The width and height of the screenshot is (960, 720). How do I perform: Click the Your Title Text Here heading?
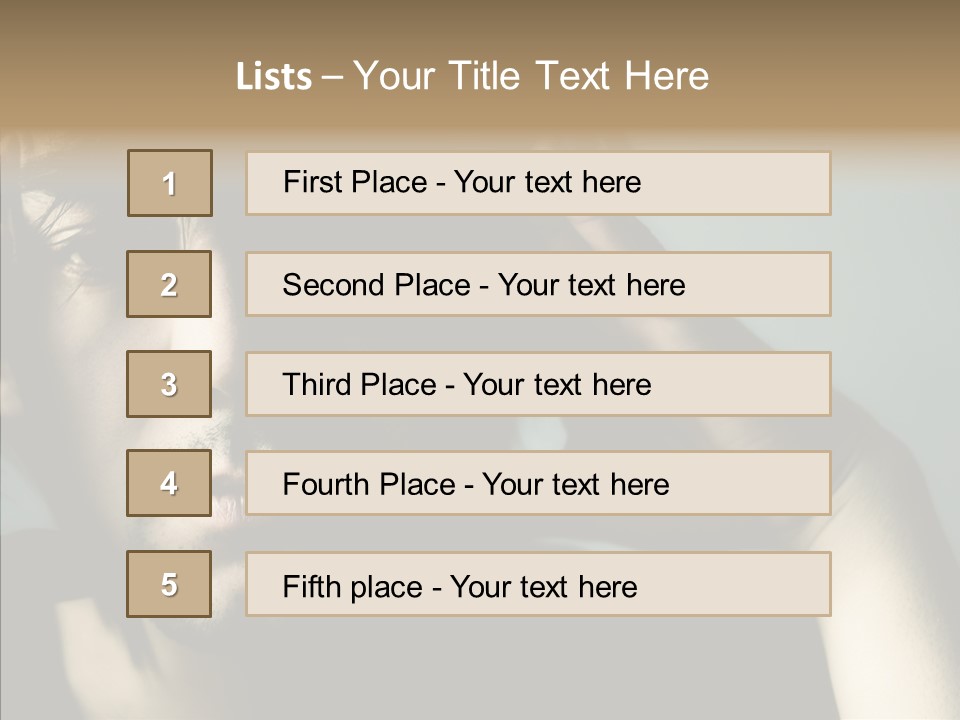(x=530, y=77)
